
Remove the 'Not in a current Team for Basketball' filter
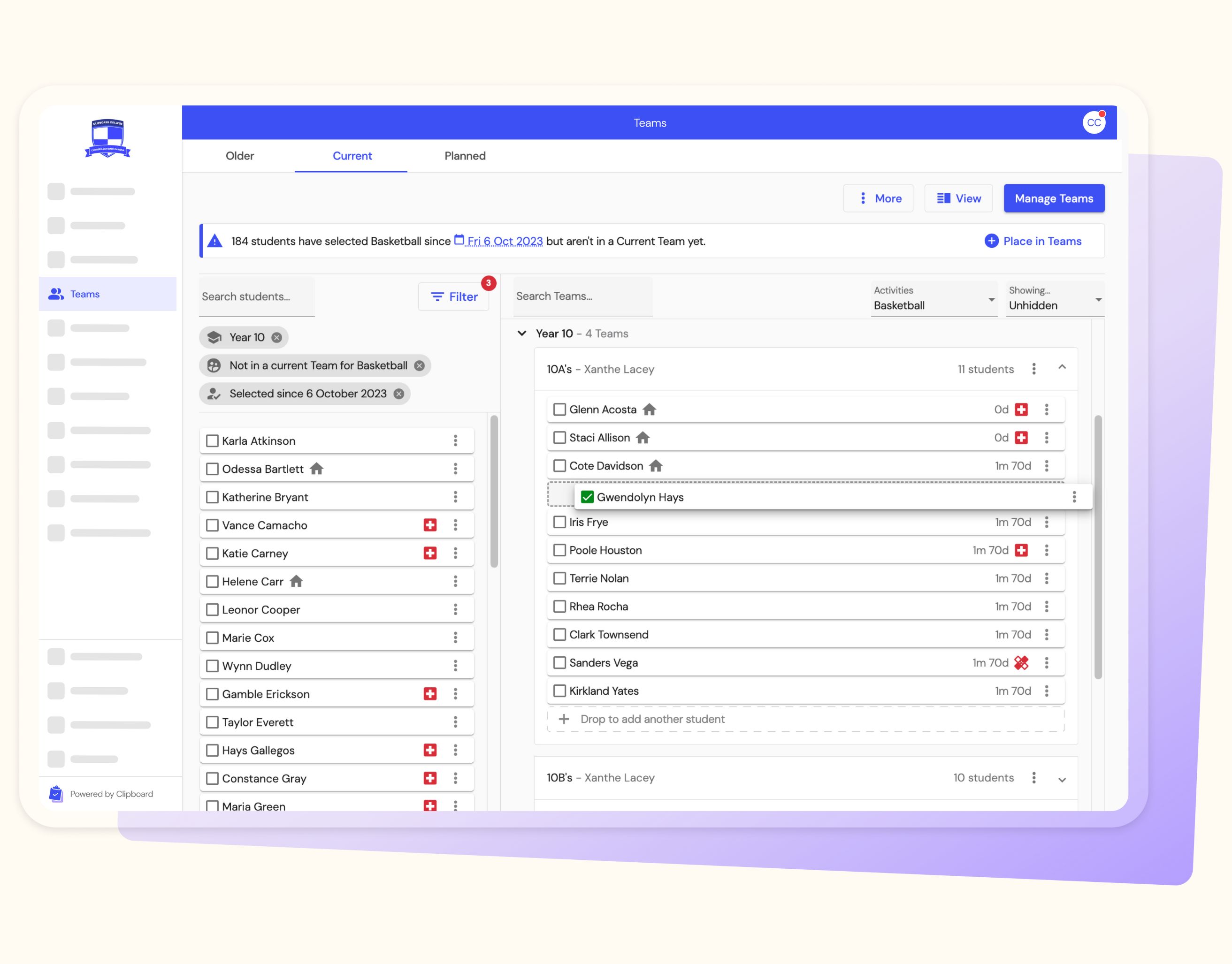(x=419, y=365)
